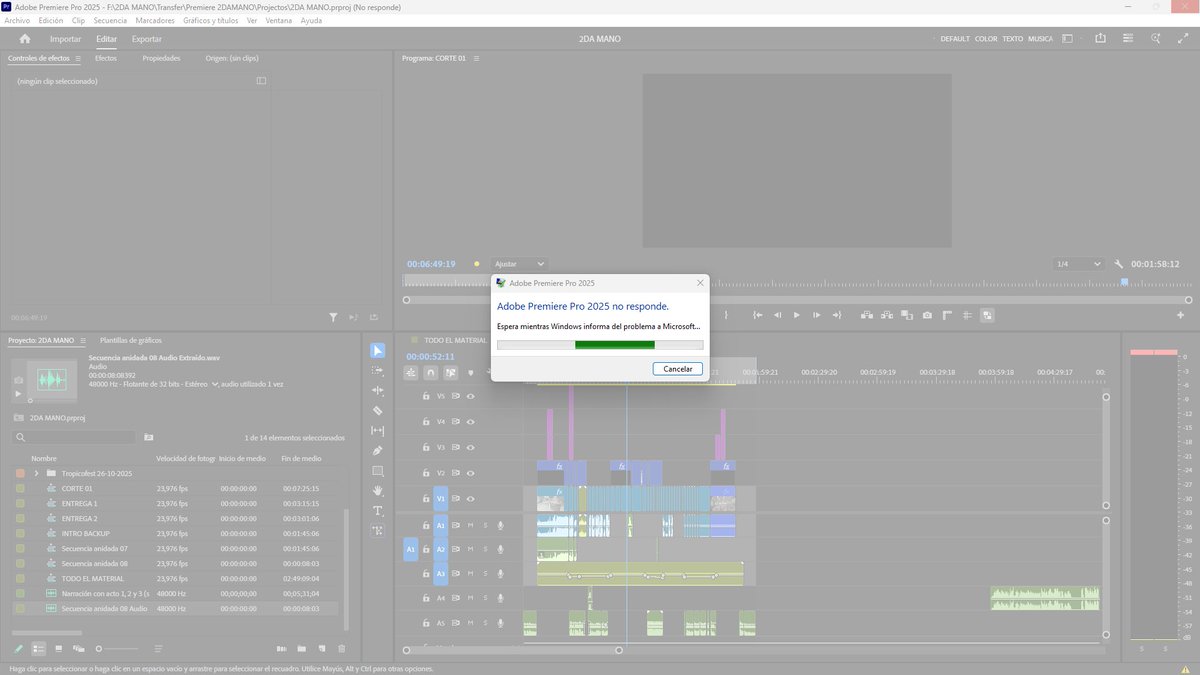1200x675 pixels.
Task: Switch to the COLOR workspace
Action: tap(986, 39)
